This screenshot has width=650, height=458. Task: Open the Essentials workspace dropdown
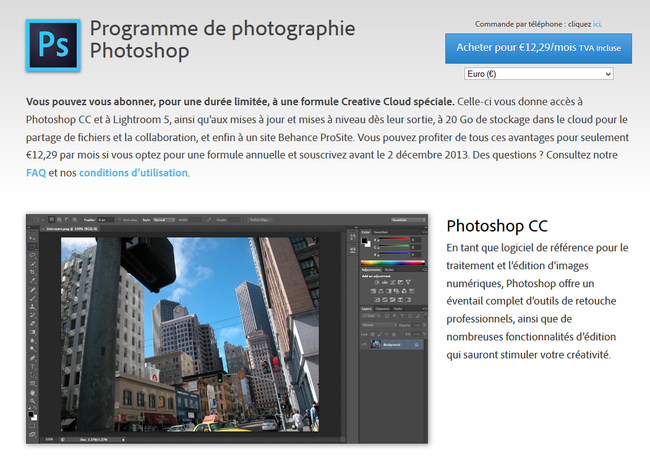408,220
